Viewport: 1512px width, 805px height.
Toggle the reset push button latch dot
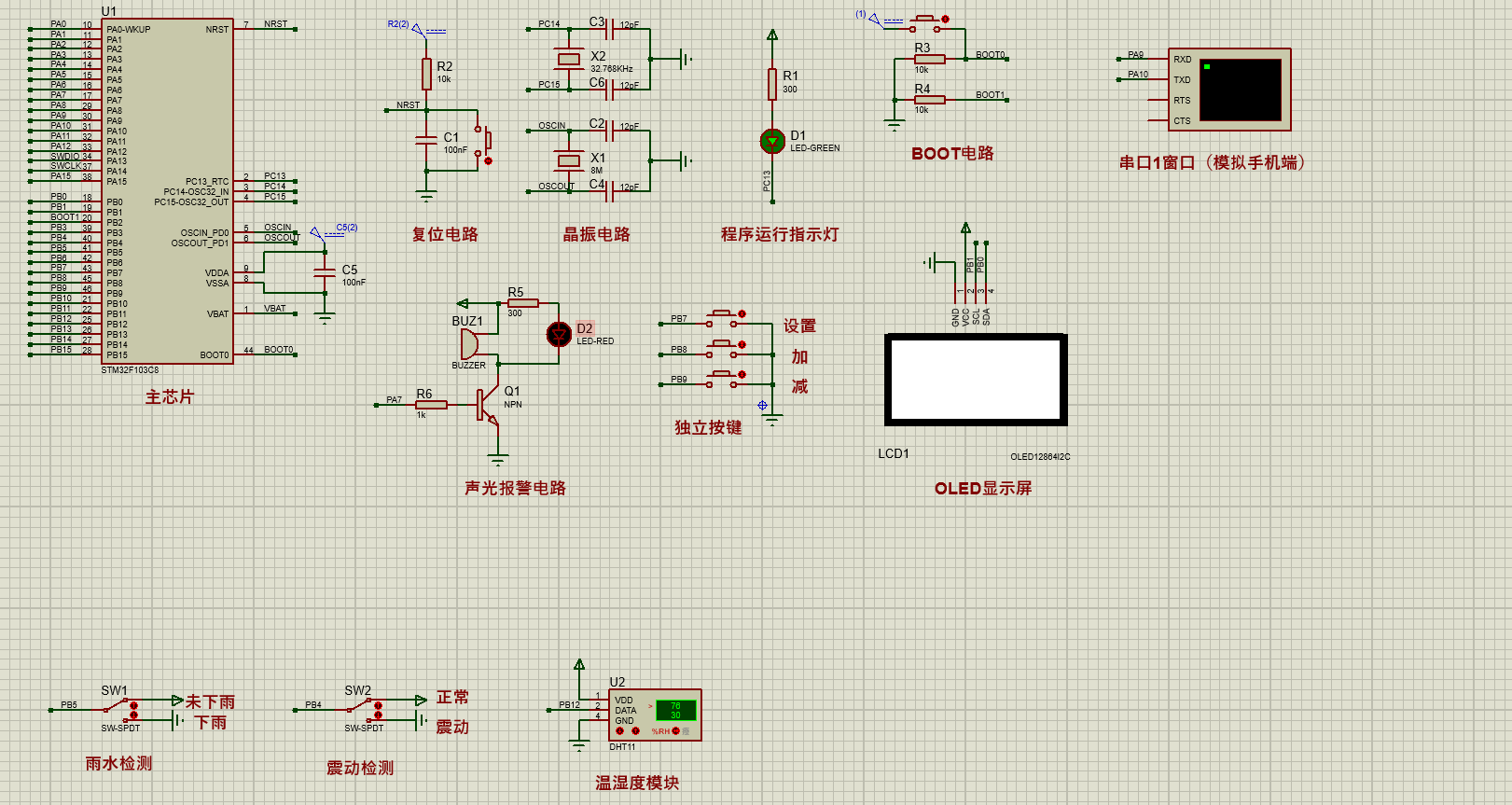point(488,160)
